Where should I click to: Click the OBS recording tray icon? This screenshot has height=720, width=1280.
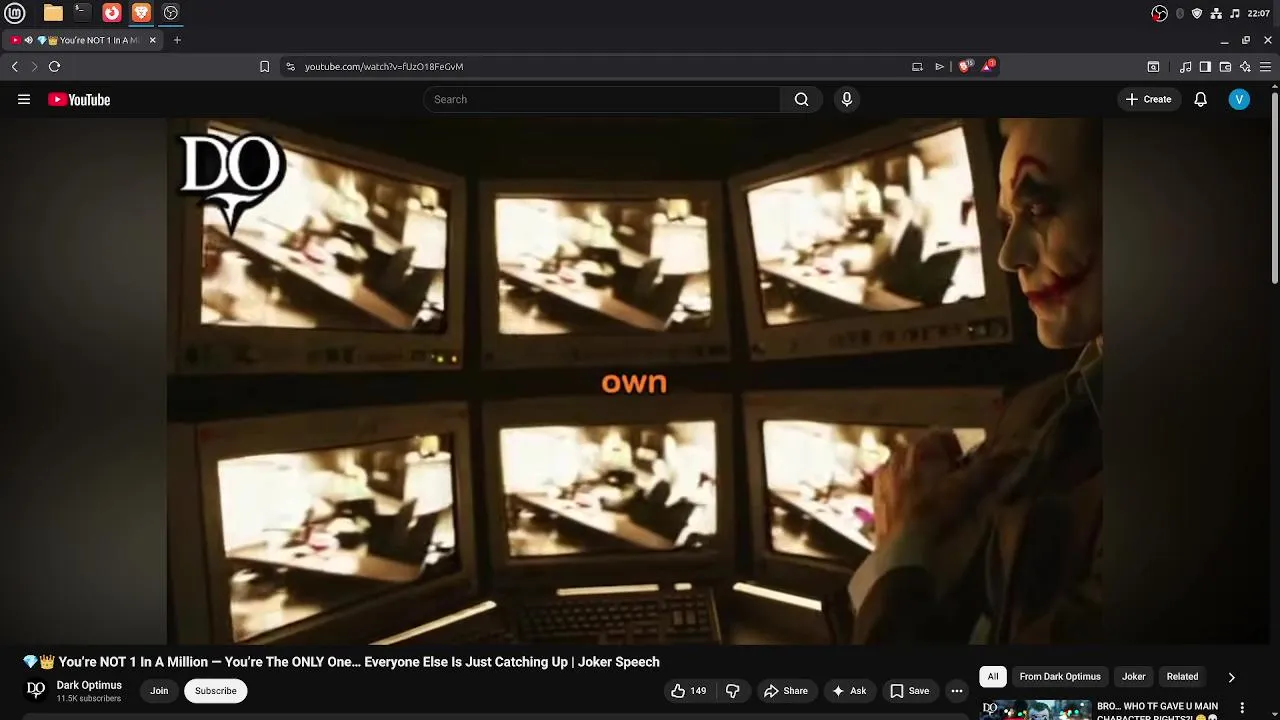click(1159, 13)
